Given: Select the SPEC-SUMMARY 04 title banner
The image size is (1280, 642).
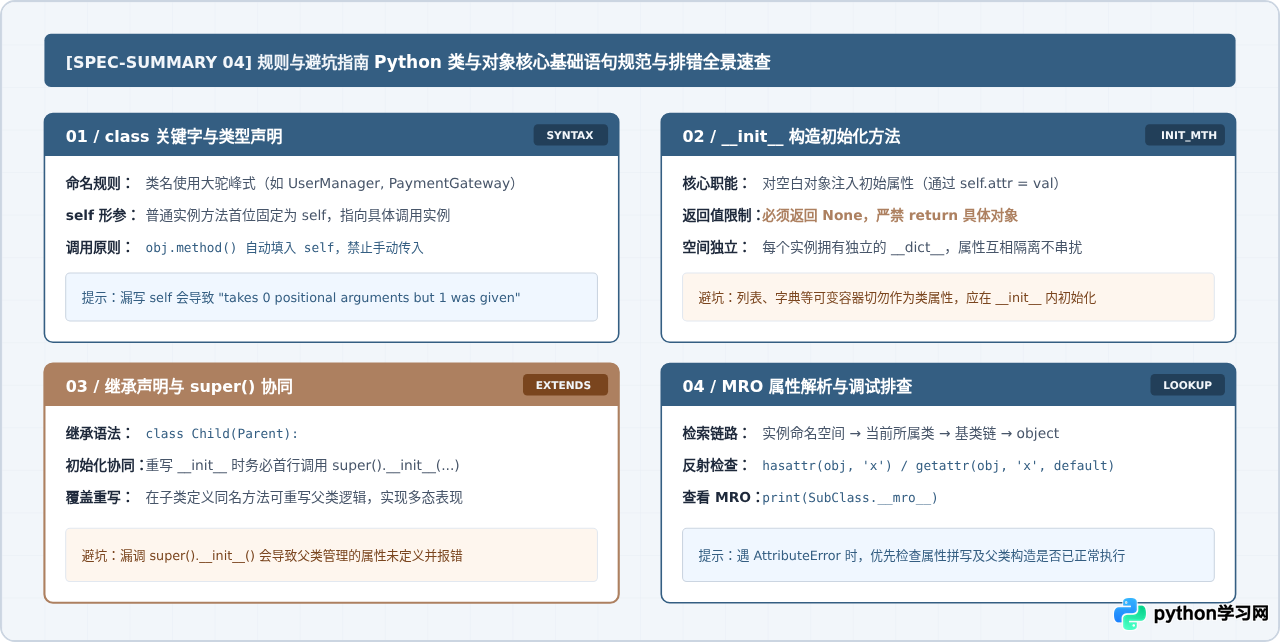Looking at the screenshot, I should coord(640,61).
